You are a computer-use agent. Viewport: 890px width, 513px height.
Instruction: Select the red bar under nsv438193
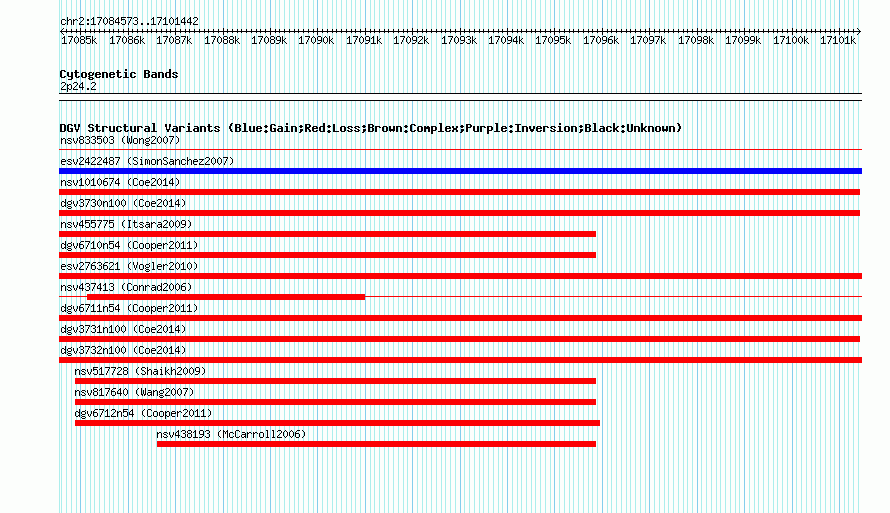click(376, 444)
